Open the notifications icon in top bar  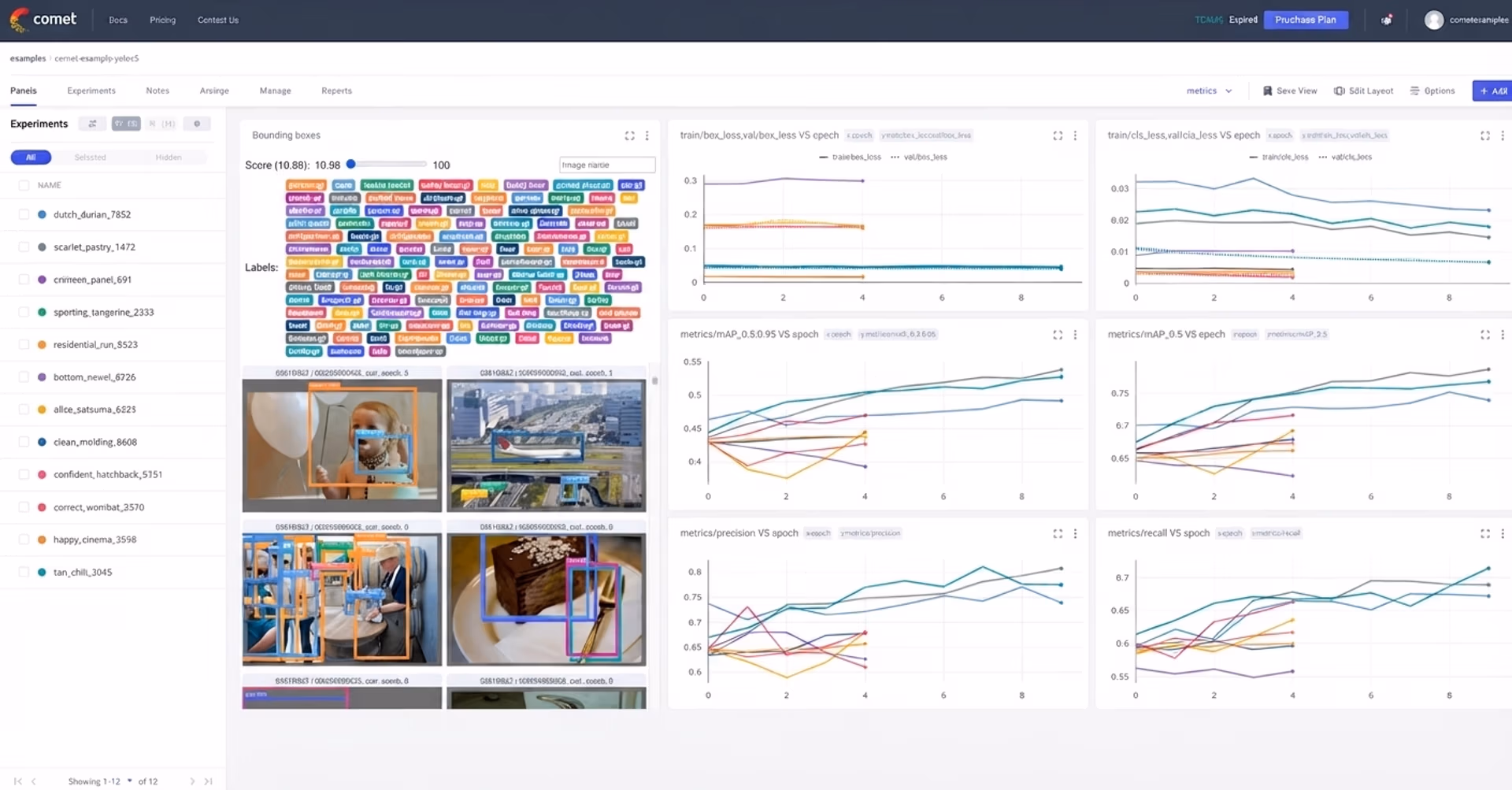(1386, 20)
